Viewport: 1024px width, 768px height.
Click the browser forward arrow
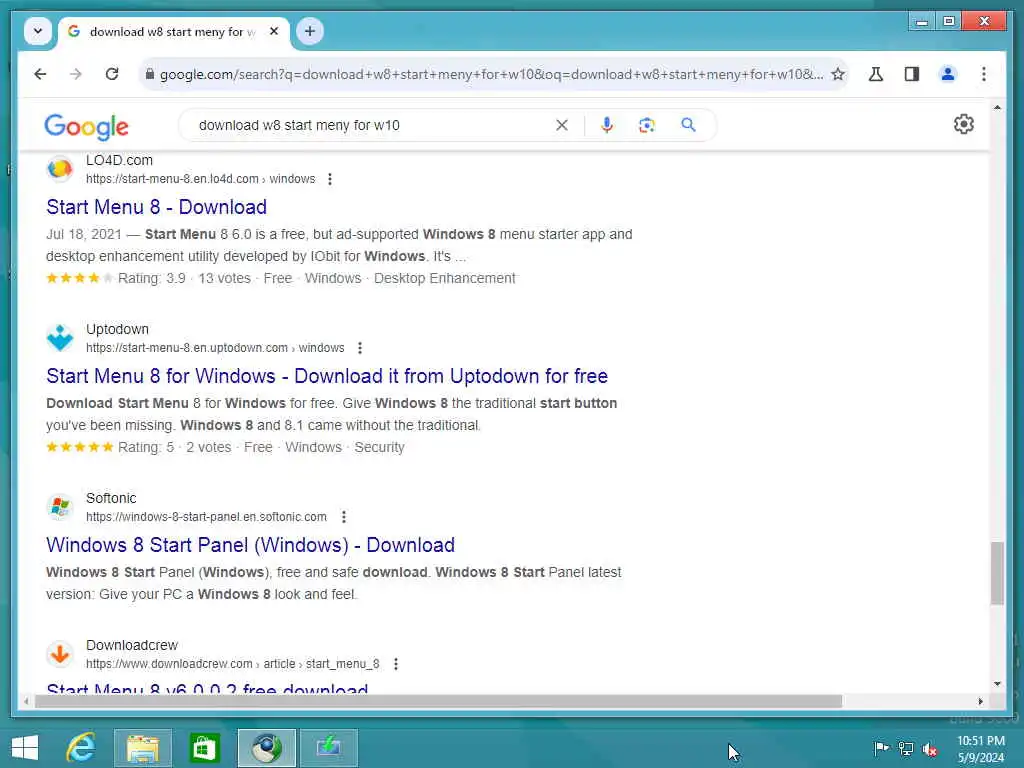click(x=76, y=74)
